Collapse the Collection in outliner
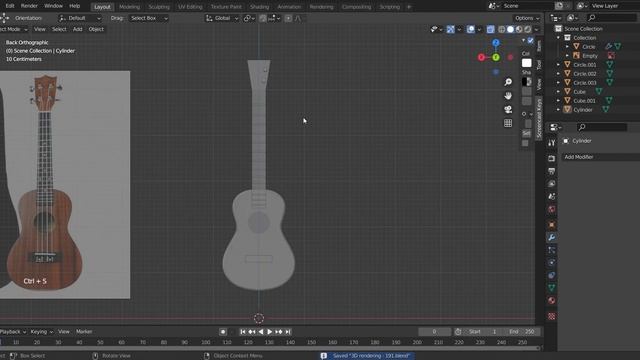The height and width of the screenshot is (360, 640). coord(558,38)
